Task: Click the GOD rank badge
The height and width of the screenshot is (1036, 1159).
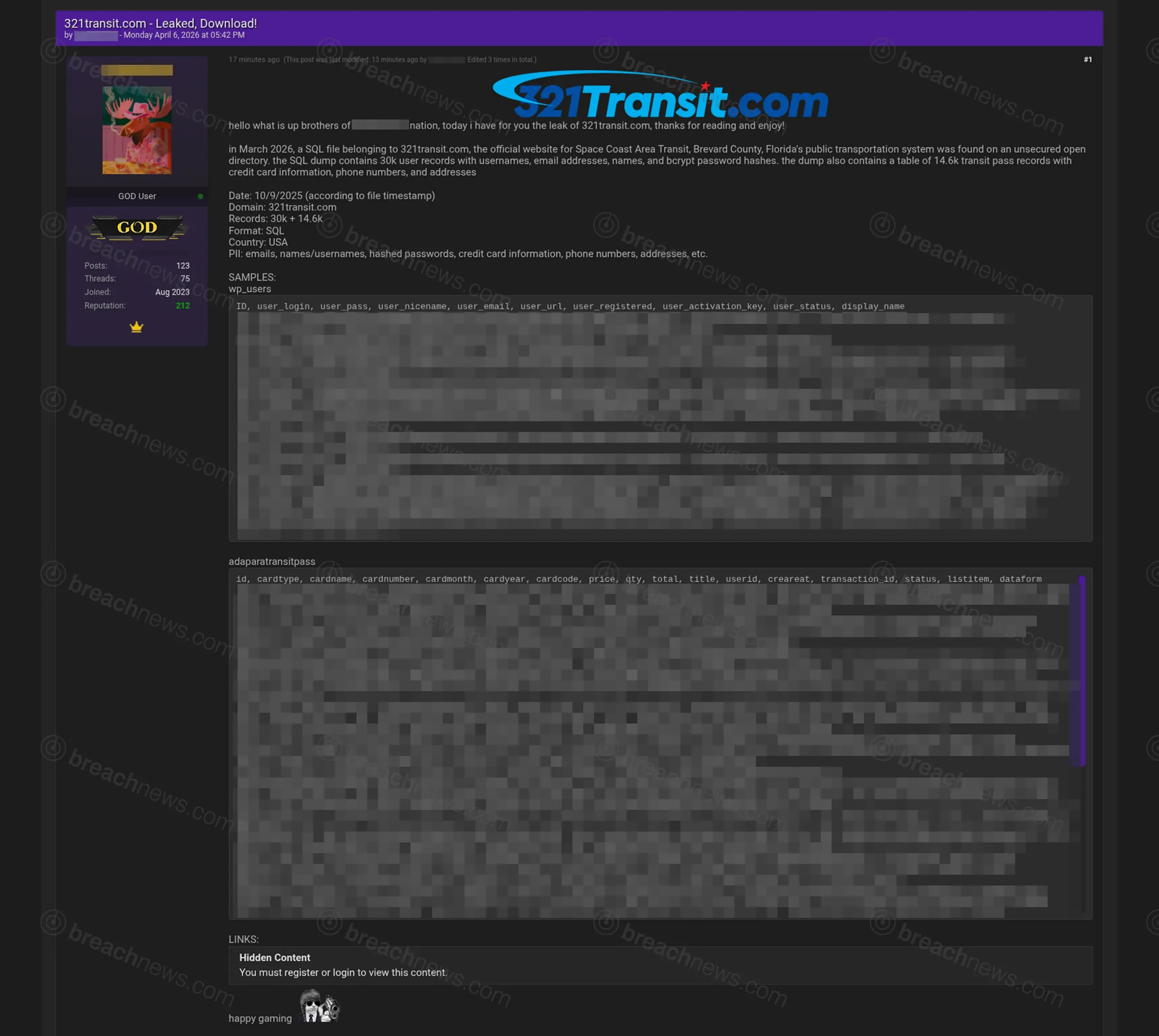Action: click(137, 228)
